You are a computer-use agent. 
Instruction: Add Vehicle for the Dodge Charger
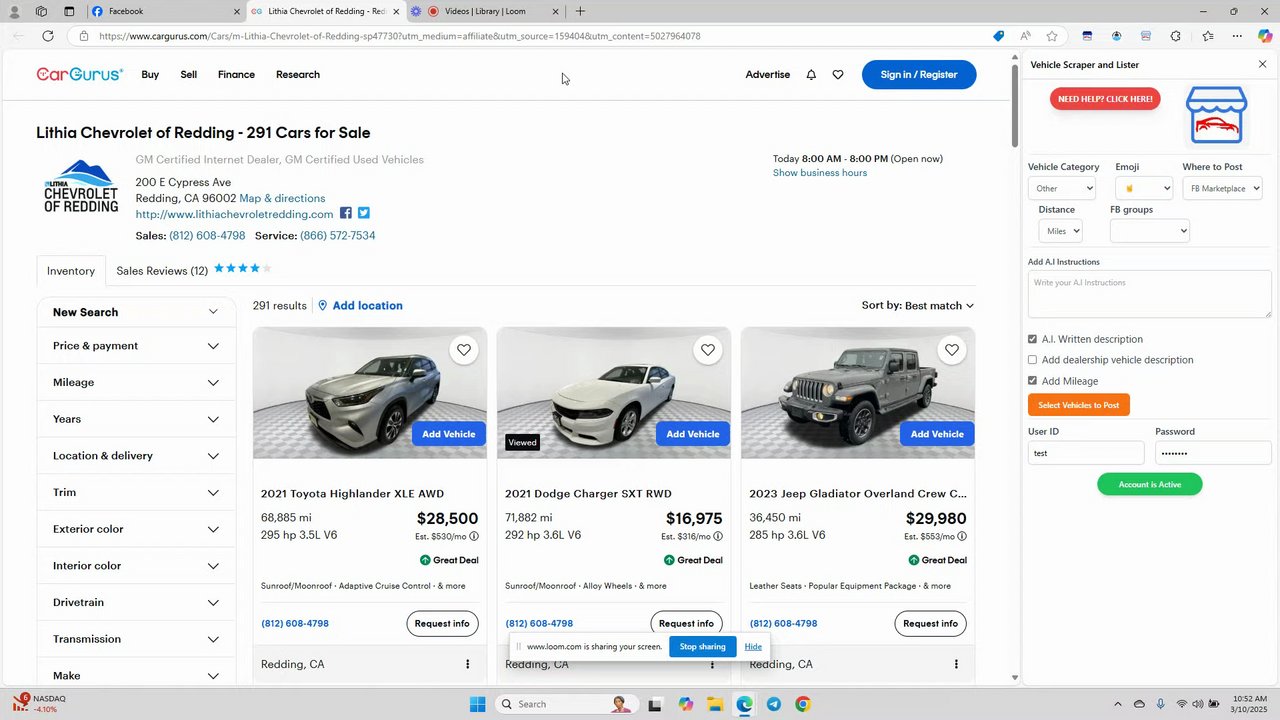coord(692,434)
